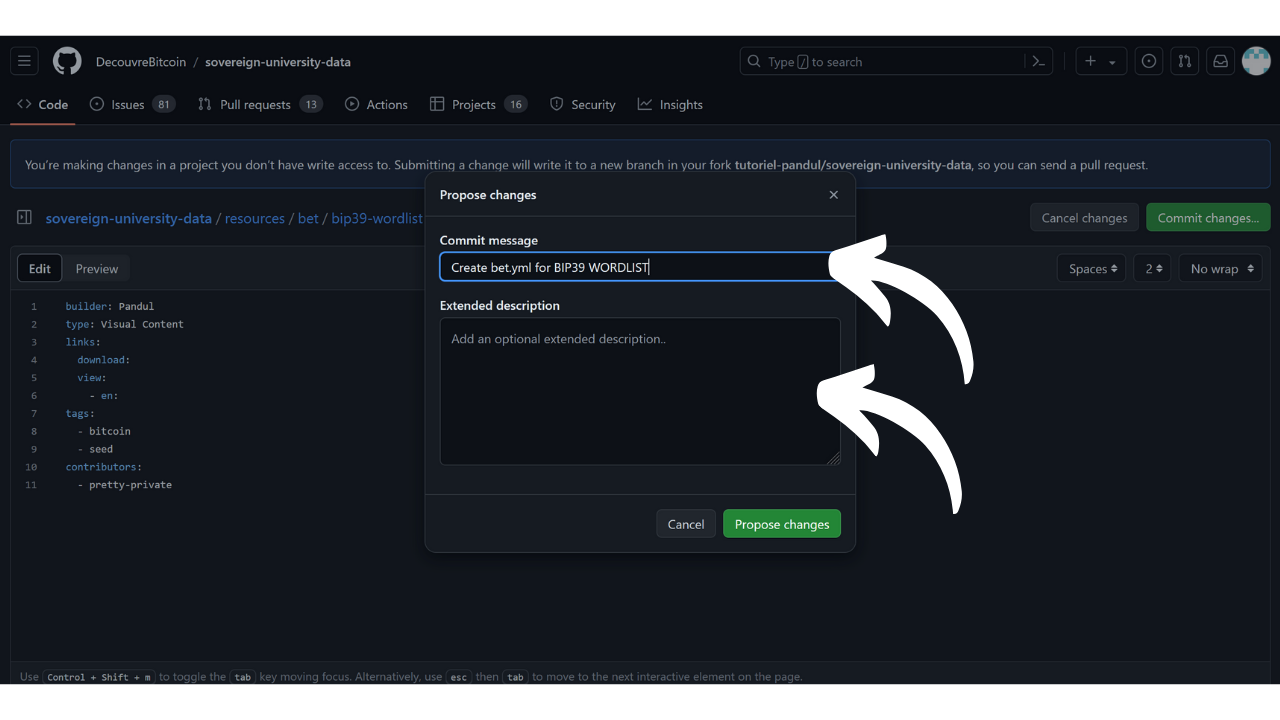The height and width of the screenshot is (720, 1280).
Task: Open the hamburger navigation menu
Action: [x=25, y=61]
